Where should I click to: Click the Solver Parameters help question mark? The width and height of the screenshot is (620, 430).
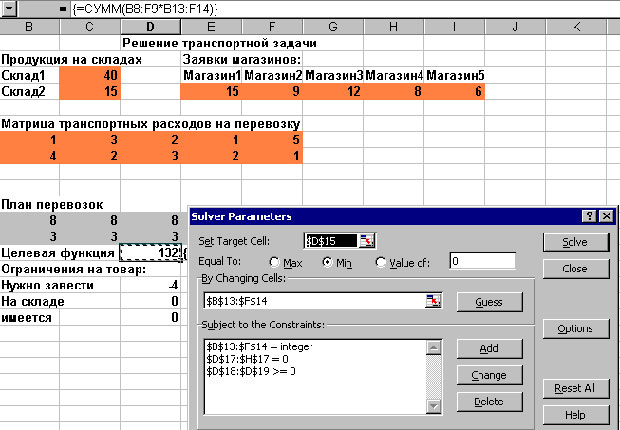(589, 216)
